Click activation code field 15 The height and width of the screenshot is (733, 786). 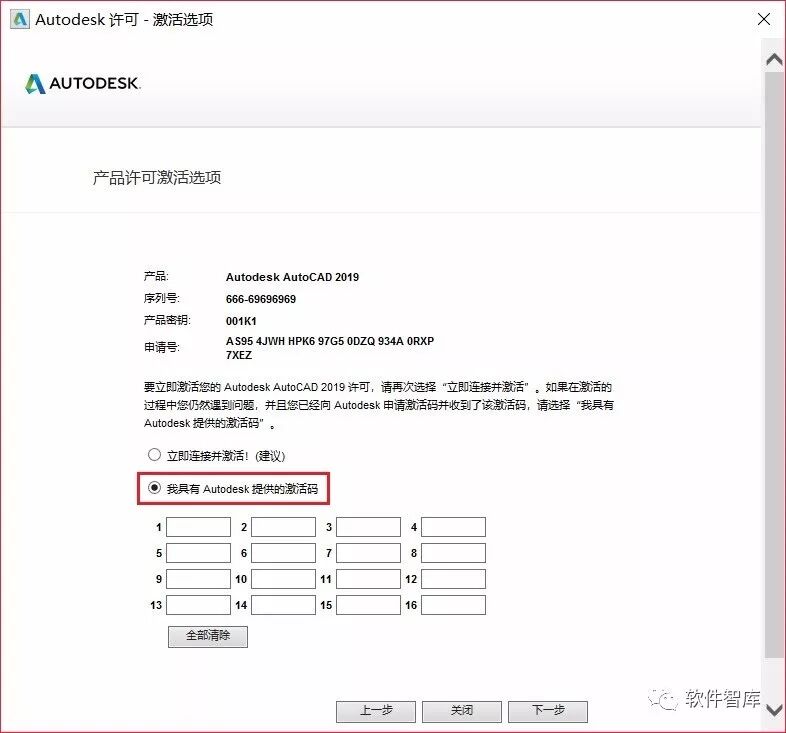tap(368, 605)
